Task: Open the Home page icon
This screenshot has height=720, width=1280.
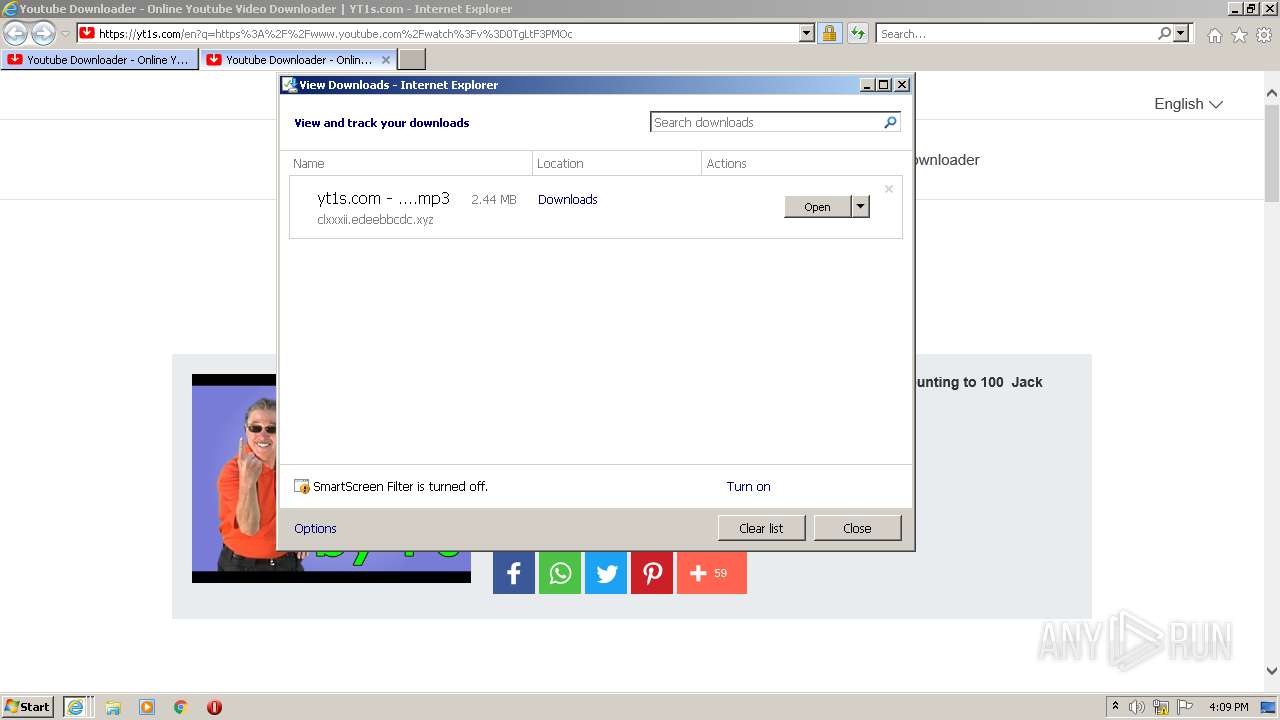Action: point(1214,35)
